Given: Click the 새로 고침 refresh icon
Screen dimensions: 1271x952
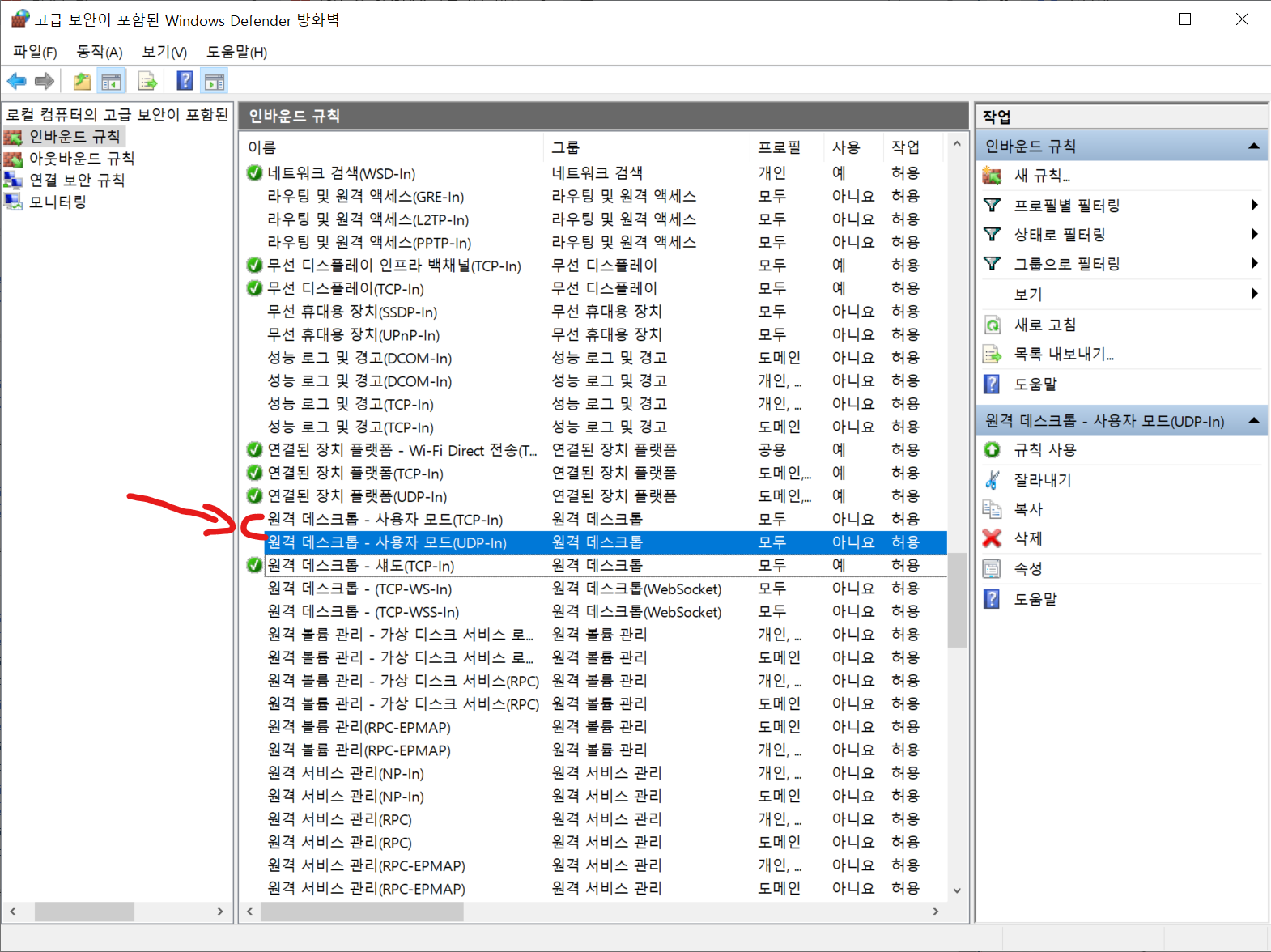Looking at the screenshot, I should click(x=992, y=325).
